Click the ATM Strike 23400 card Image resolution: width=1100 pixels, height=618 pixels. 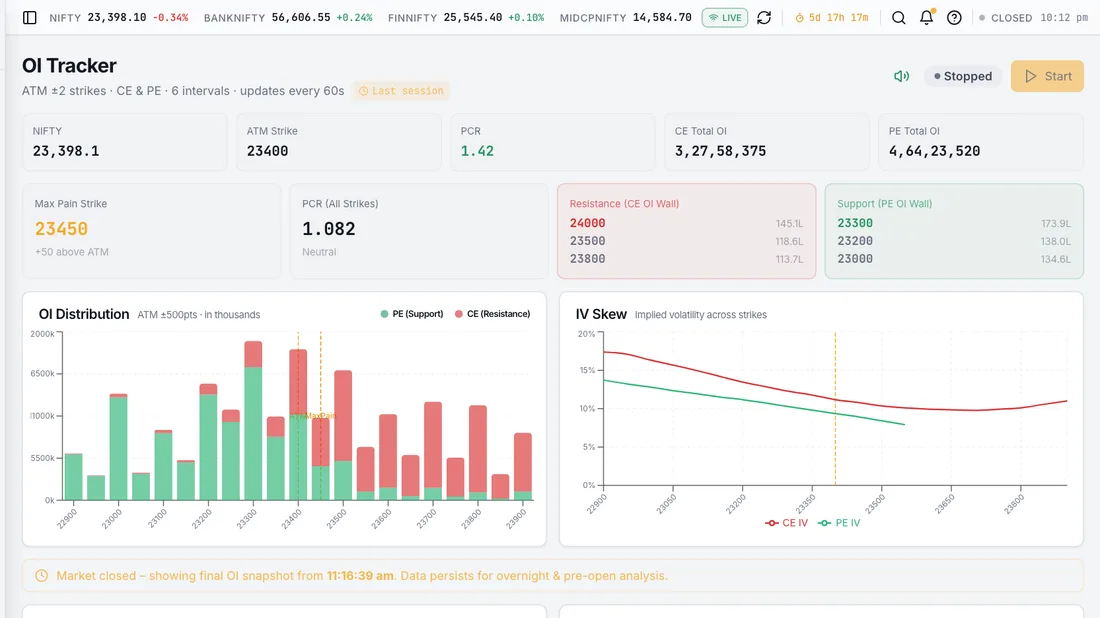click(338, 142)
